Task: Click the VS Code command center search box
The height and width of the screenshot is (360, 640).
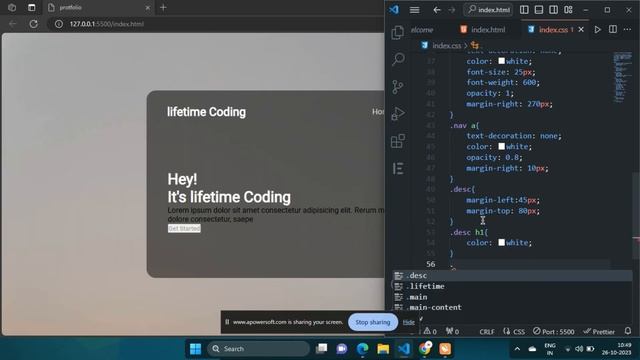Action: (488, 10)
